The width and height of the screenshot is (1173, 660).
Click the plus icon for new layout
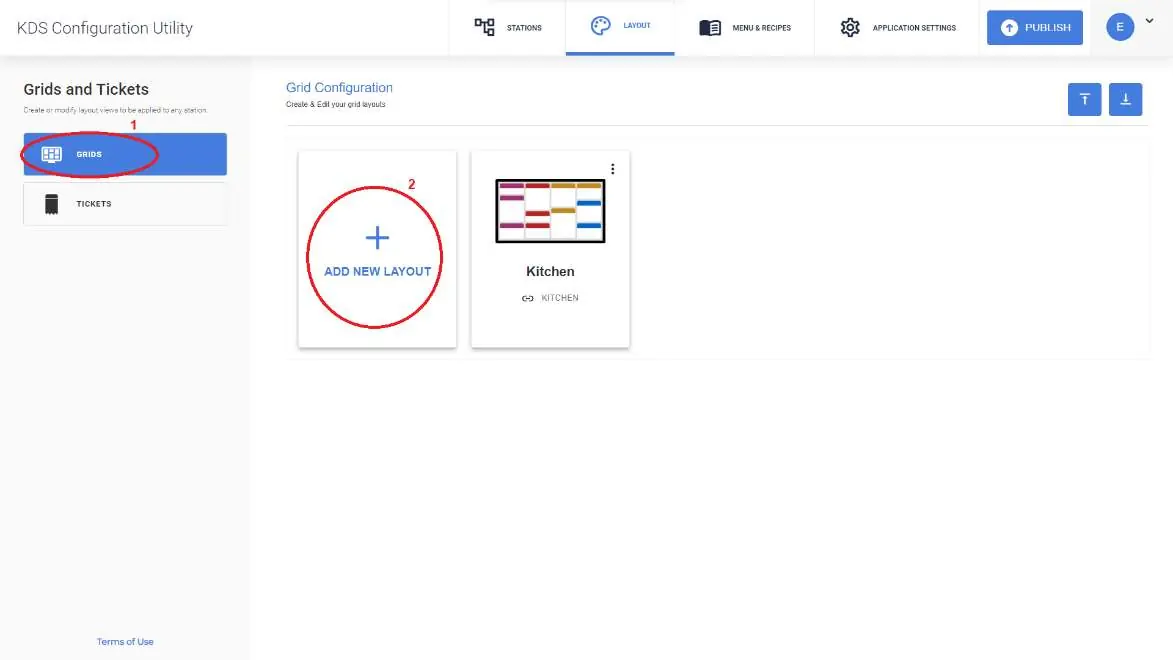pyautogui.click(x=377, y=238)
